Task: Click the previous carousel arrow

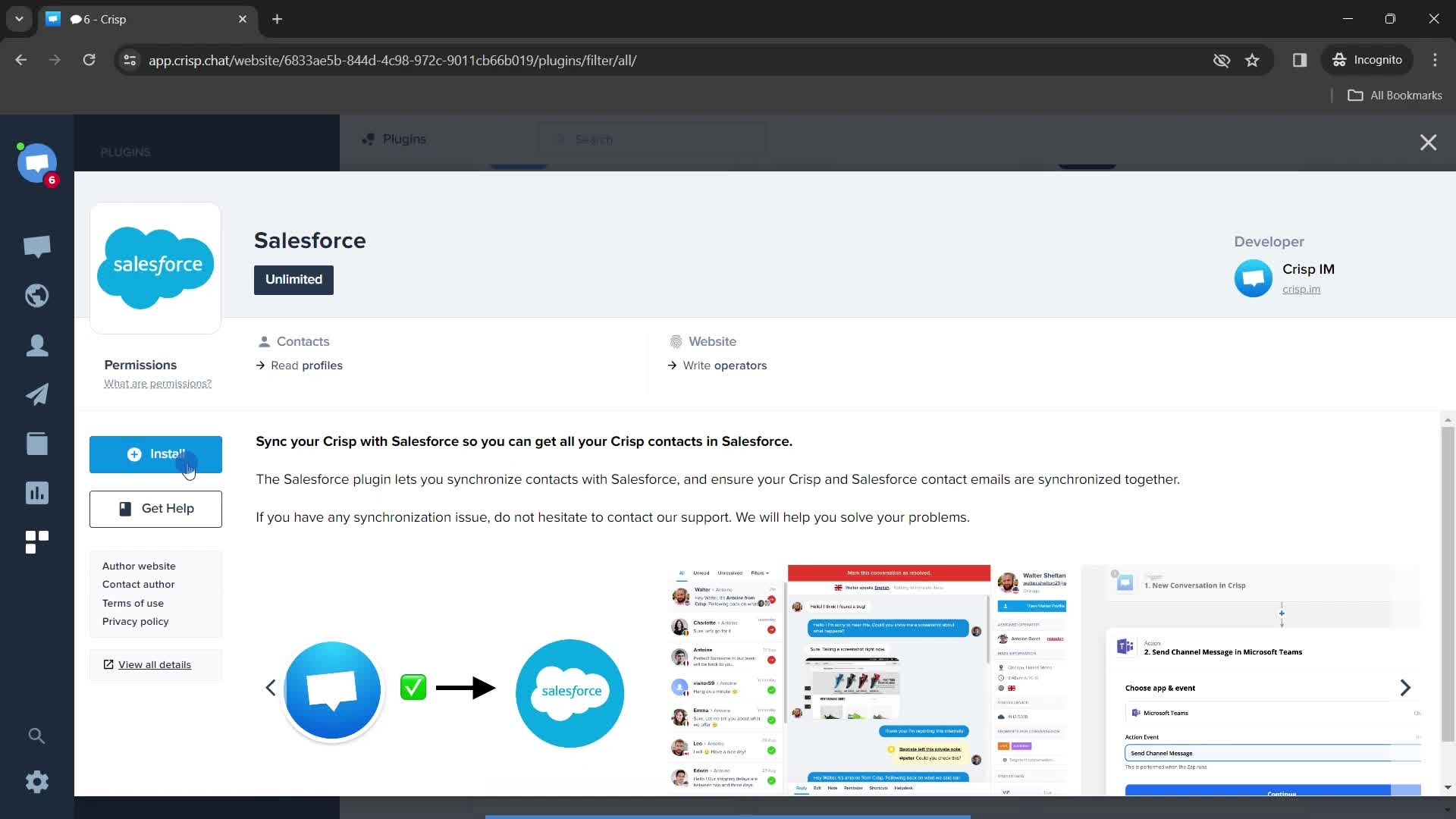Action: pyautogui.click(x=270, y=688)
